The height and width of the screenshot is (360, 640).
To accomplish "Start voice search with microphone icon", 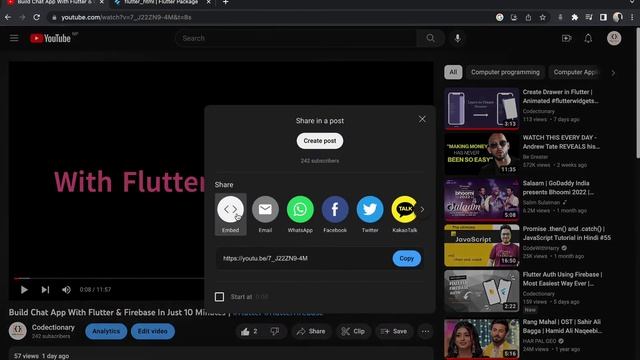I will click(458, 38).
